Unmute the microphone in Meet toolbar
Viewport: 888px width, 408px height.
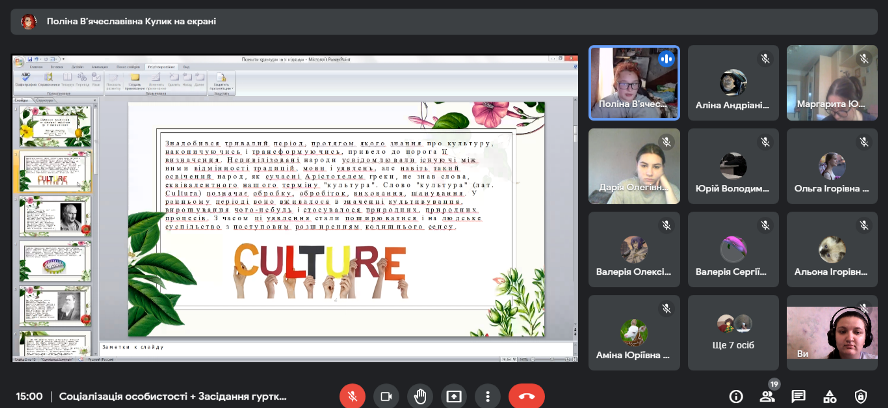351,396
